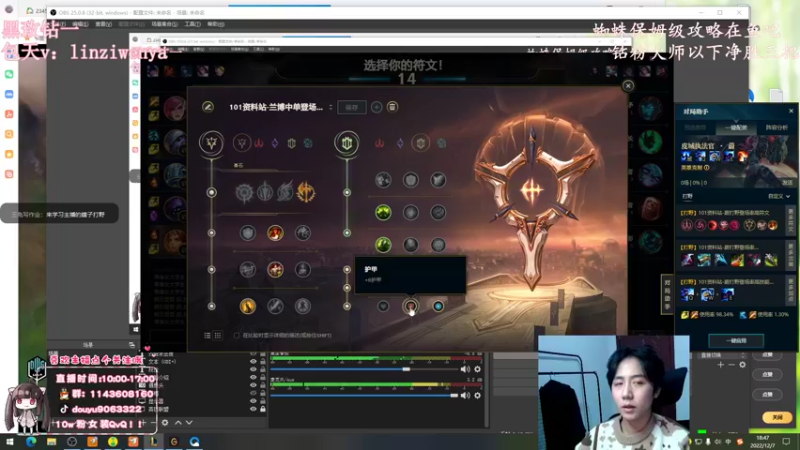Toggle lock on the 文本 (GDI+) source
This screenshot has height=450, width=800.
coord(263,362)
